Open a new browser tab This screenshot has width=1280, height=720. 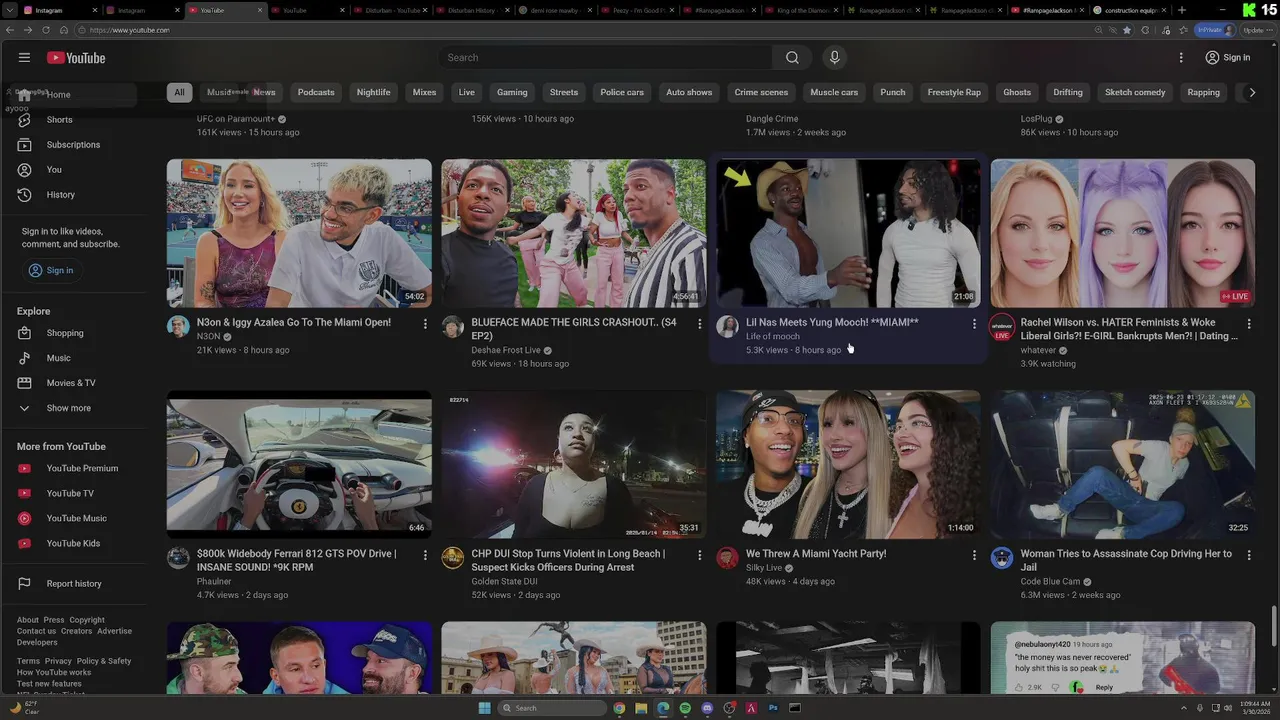pyautogui.click(x=1182, y=10)
